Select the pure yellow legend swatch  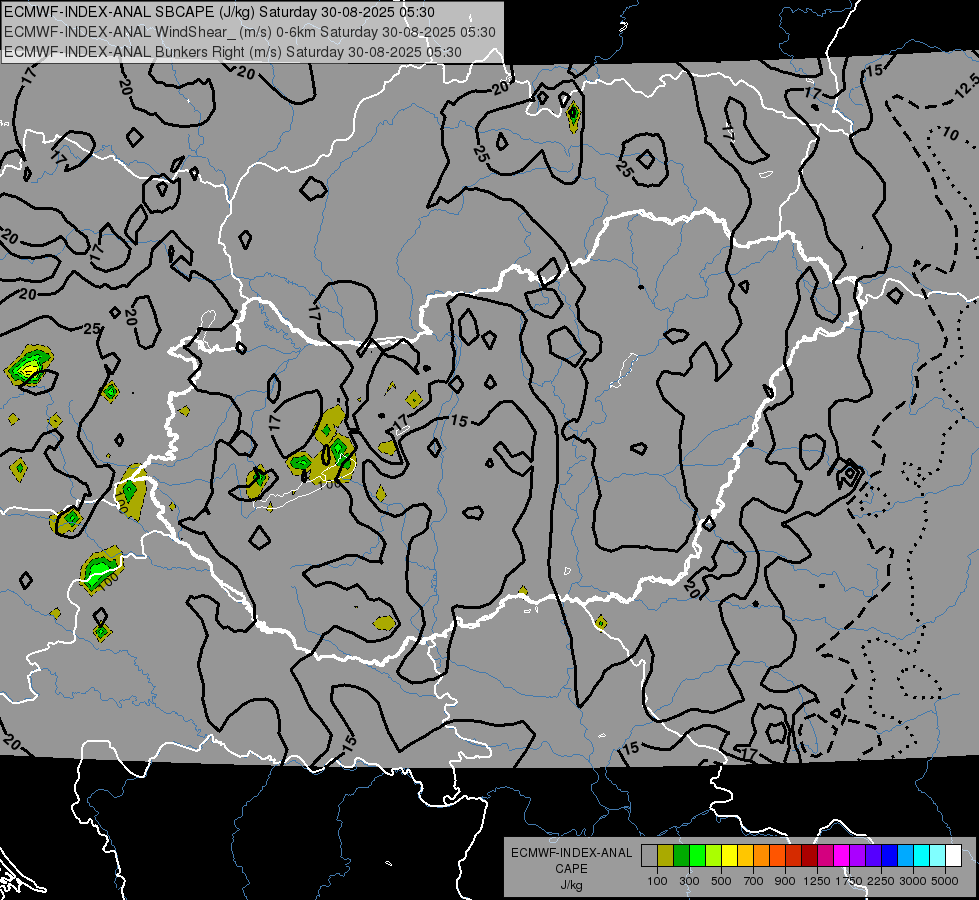coord(729,855)
